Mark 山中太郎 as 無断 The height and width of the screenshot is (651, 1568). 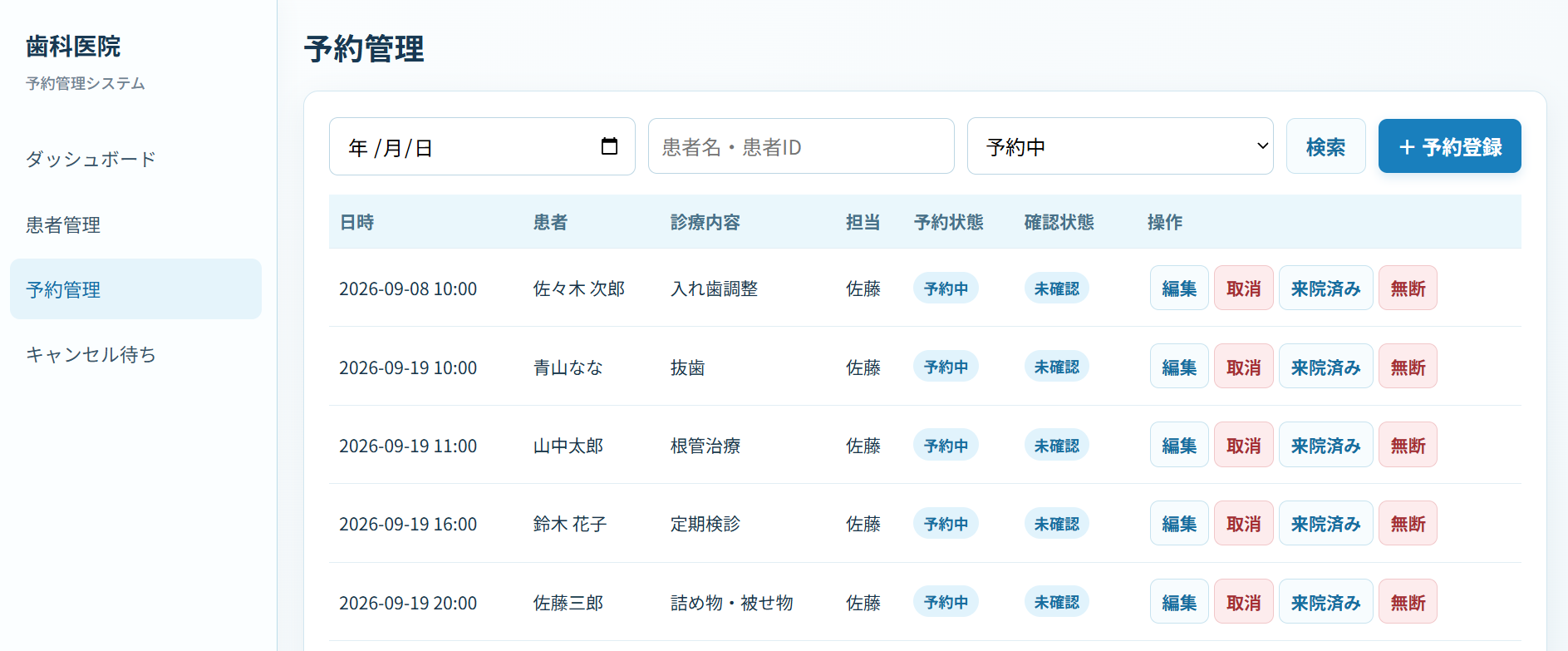pos(1408,445)
